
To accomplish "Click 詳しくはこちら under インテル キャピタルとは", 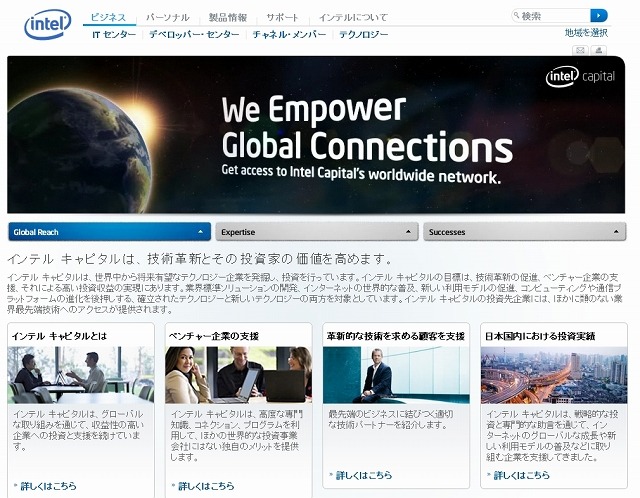I will click(48, 486).
